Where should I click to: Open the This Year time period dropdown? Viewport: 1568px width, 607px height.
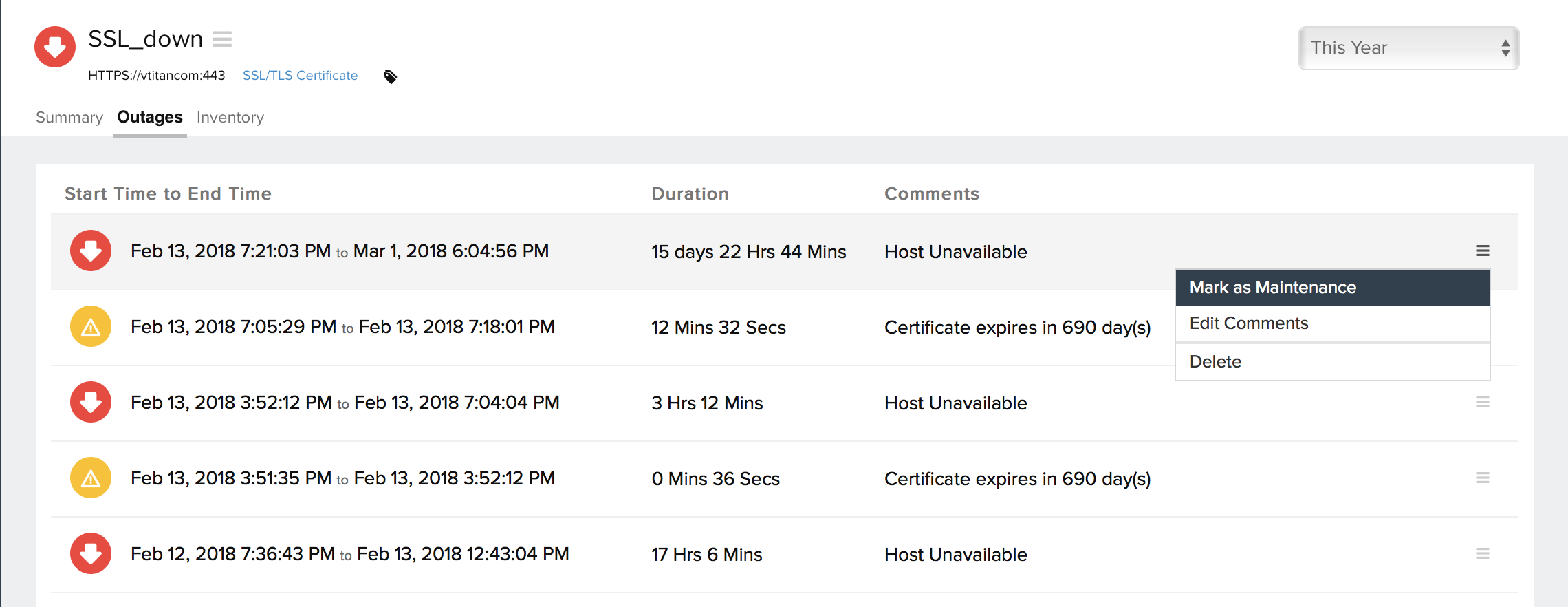1408,48
